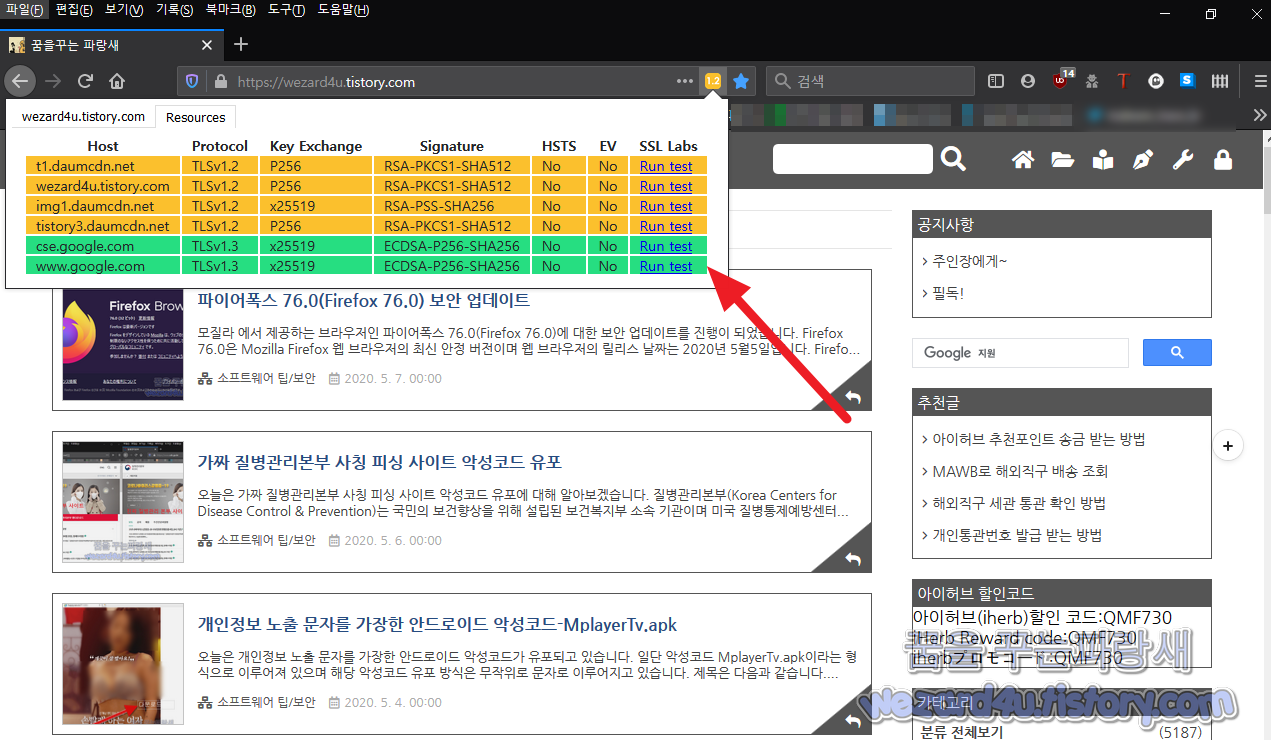The width and height of the screenshot is (1271, 740).
Task: Click the padlock site identity icon
Action: coord(220,82)
